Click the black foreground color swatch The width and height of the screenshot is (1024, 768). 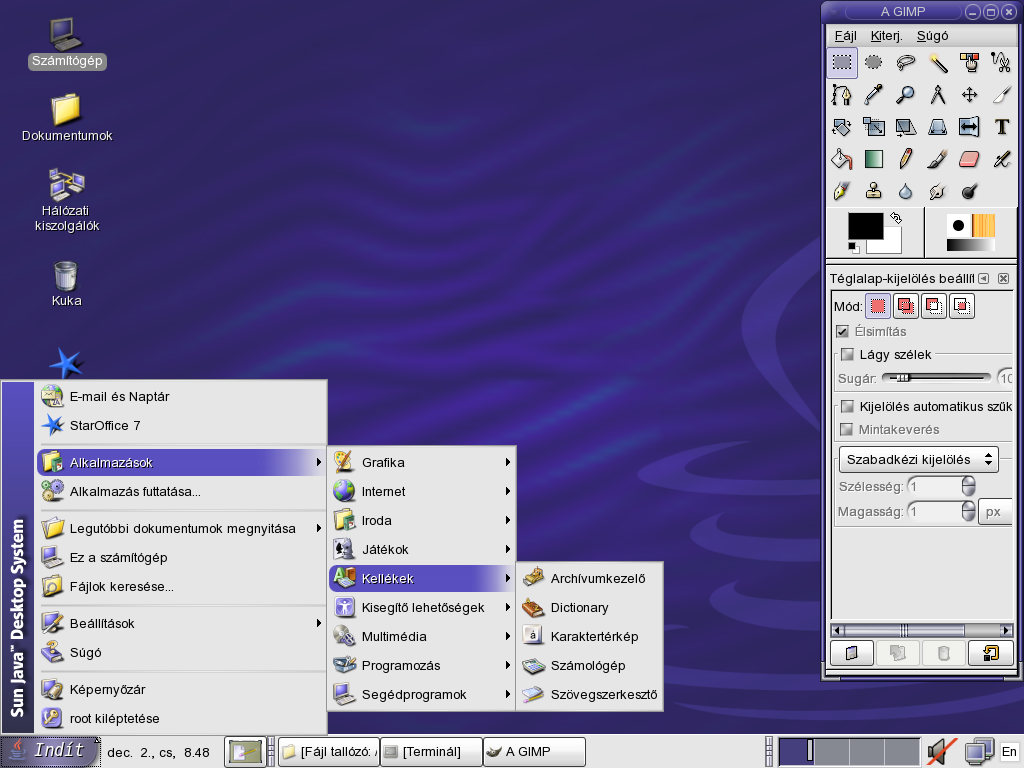click(x=865, y=226)
